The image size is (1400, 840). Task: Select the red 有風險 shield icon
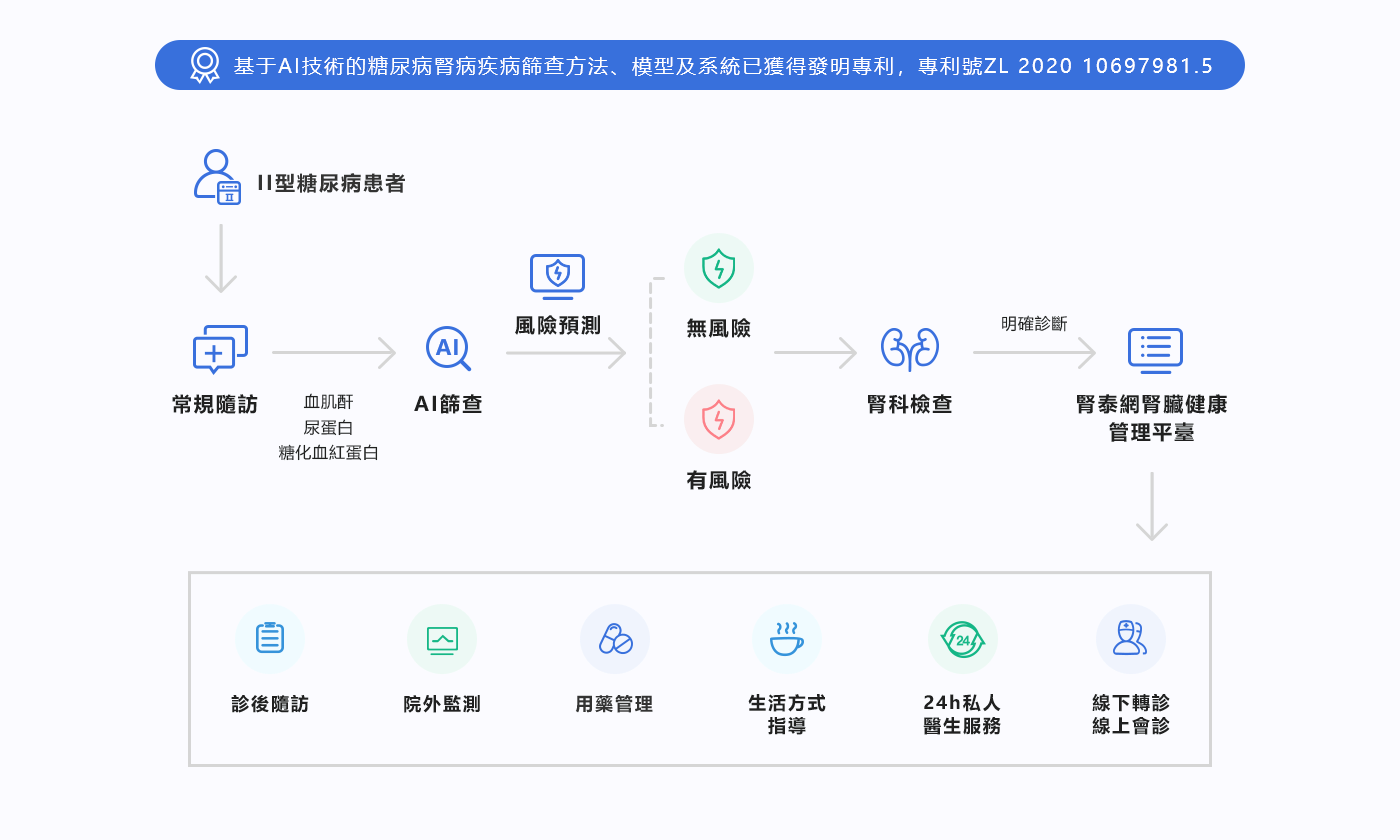pyautogui.click(x=718, y=419)
